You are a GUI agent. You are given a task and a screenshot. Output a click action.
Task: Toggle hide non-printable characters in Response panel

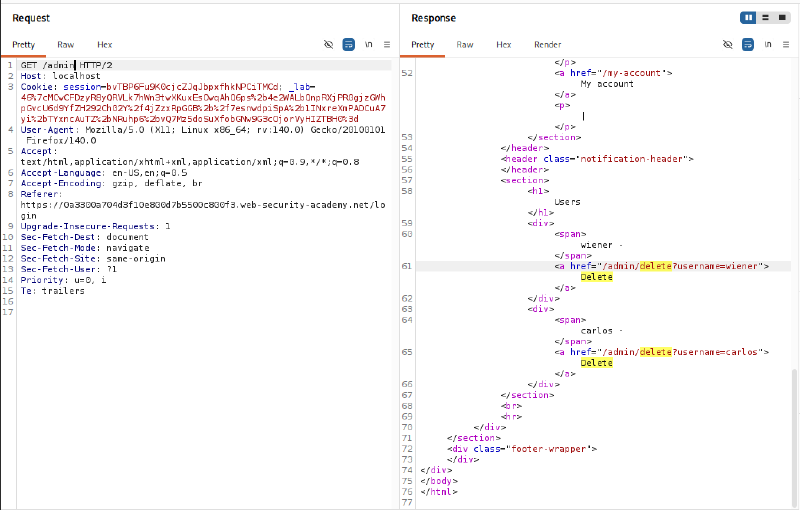click(728, 44)
